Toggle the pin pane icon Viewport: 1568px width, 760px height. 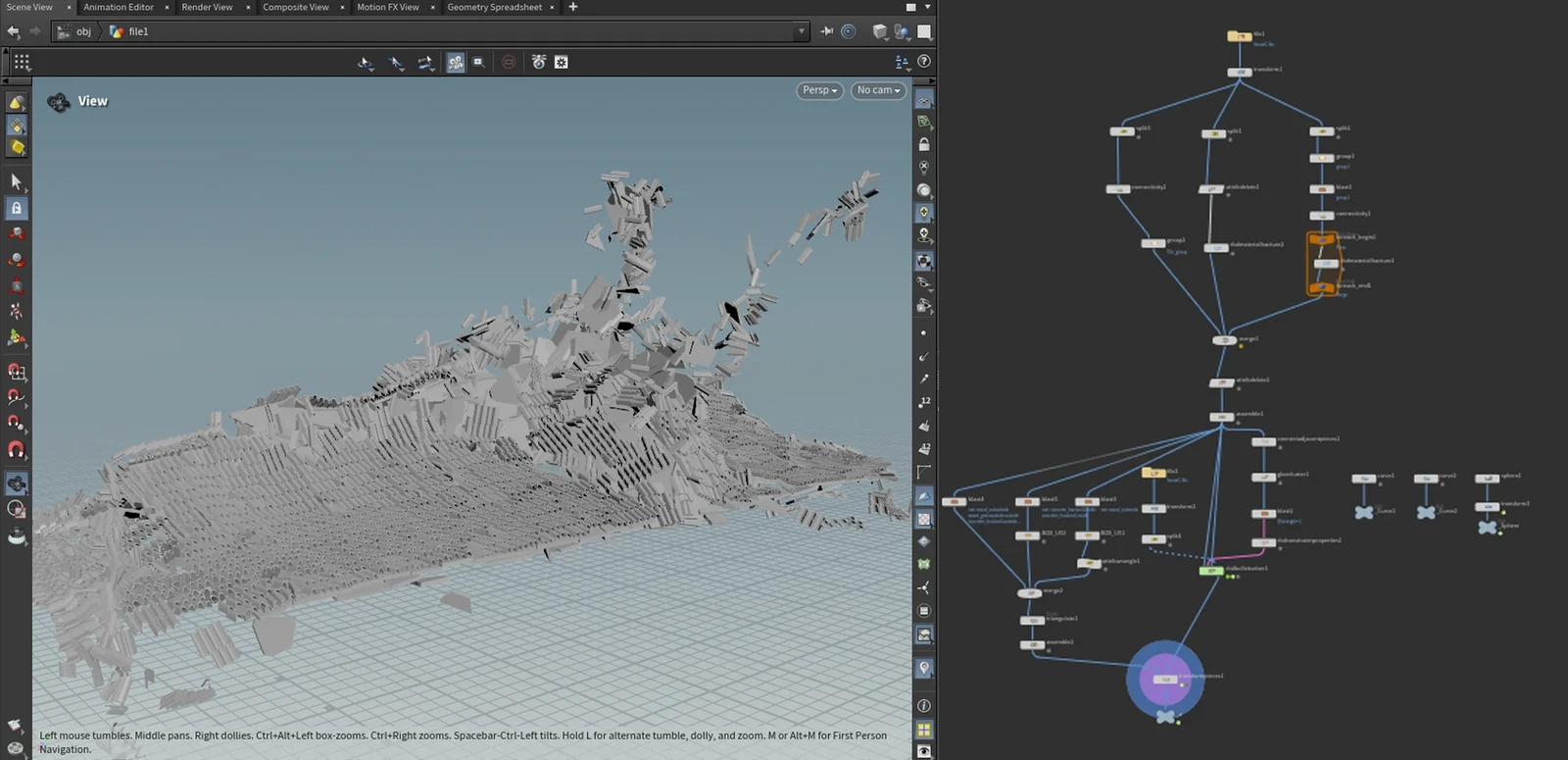coord(827,31)
